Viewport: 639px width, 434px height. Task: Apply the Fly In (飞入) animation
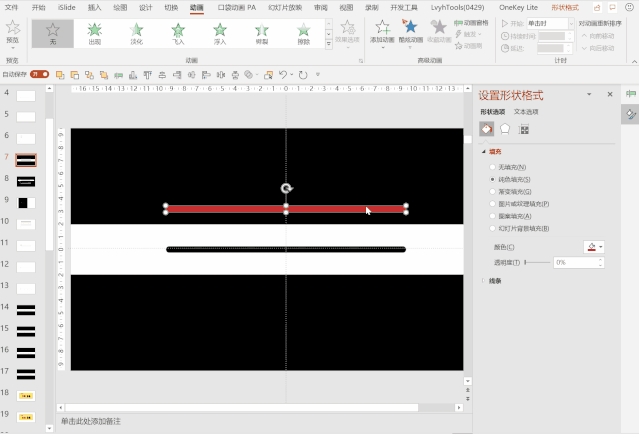(x=178, y=33)
